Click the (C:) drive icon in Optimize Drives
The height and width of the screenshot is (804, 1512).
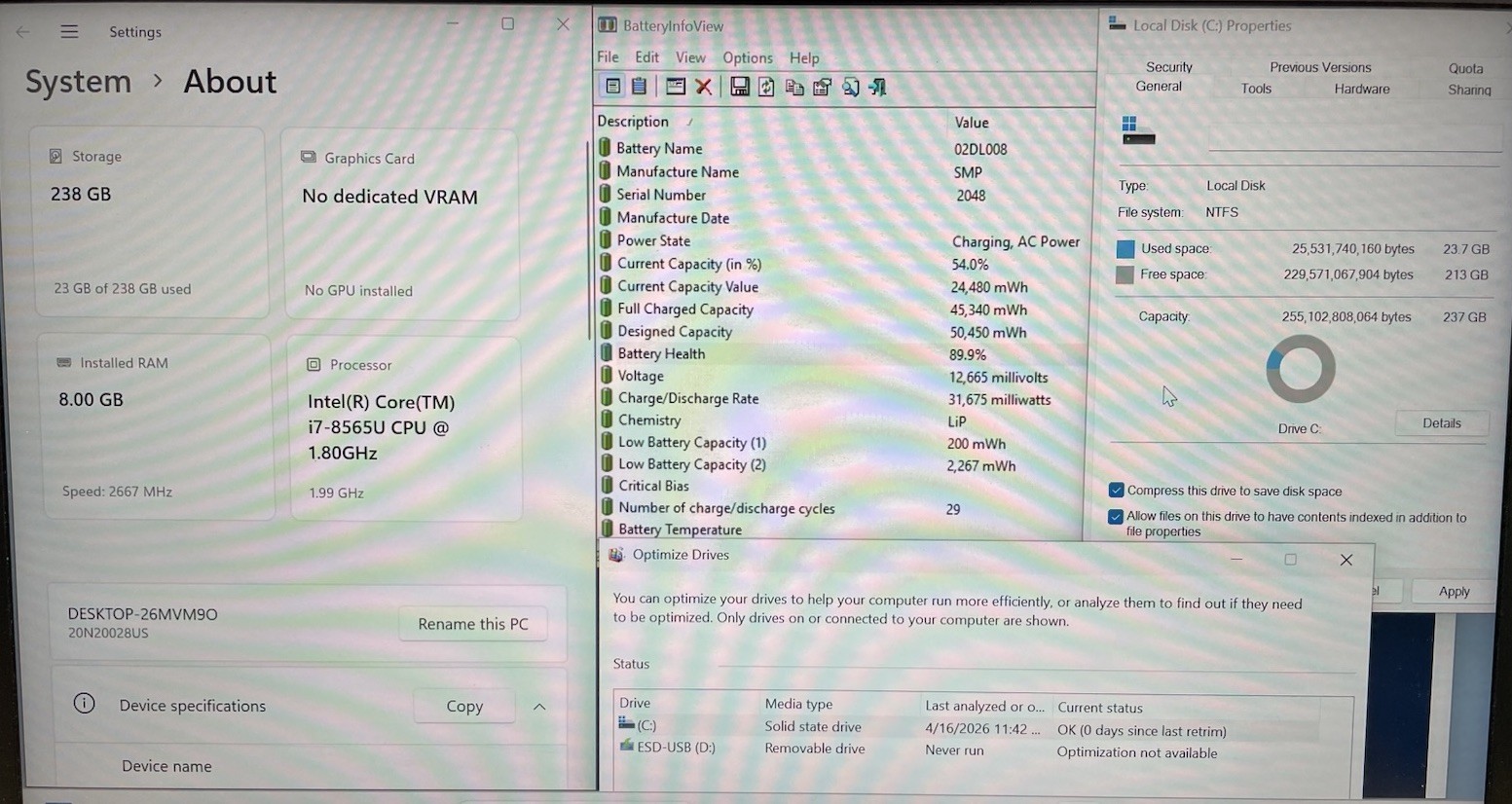[626, 723]
